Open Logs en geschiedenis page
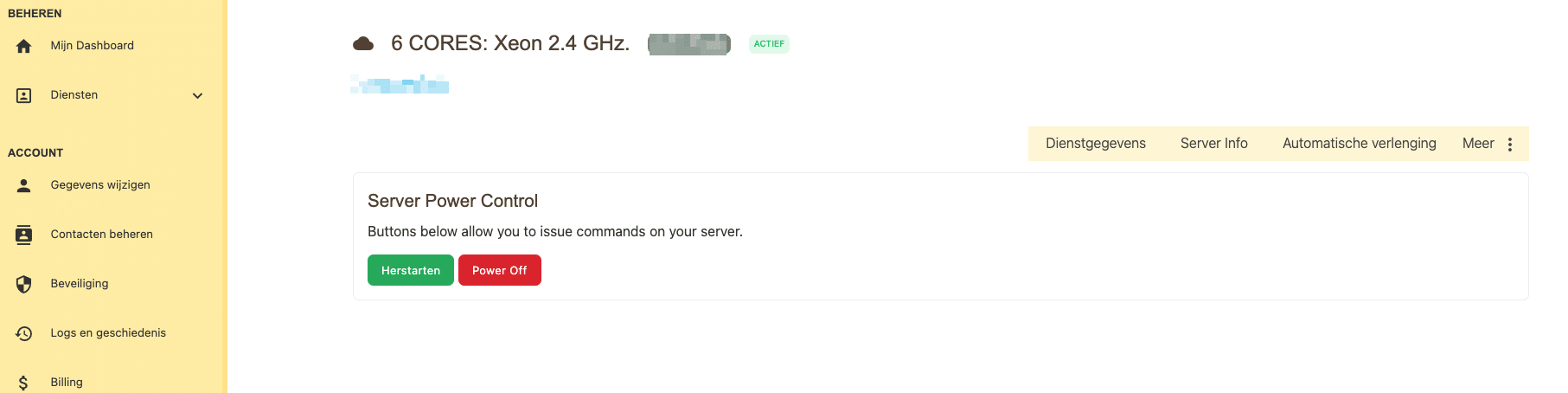 coord(108,333)
